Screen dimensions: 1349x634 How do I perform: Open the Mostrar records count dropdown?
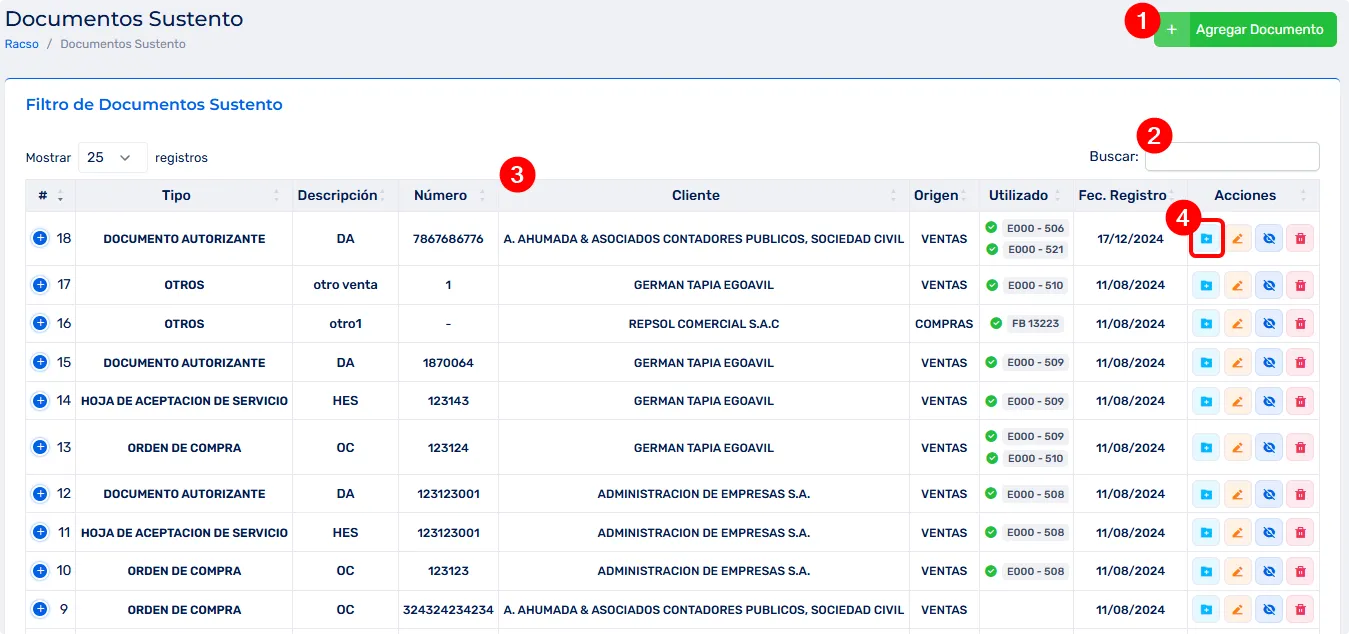click(112, 158)
